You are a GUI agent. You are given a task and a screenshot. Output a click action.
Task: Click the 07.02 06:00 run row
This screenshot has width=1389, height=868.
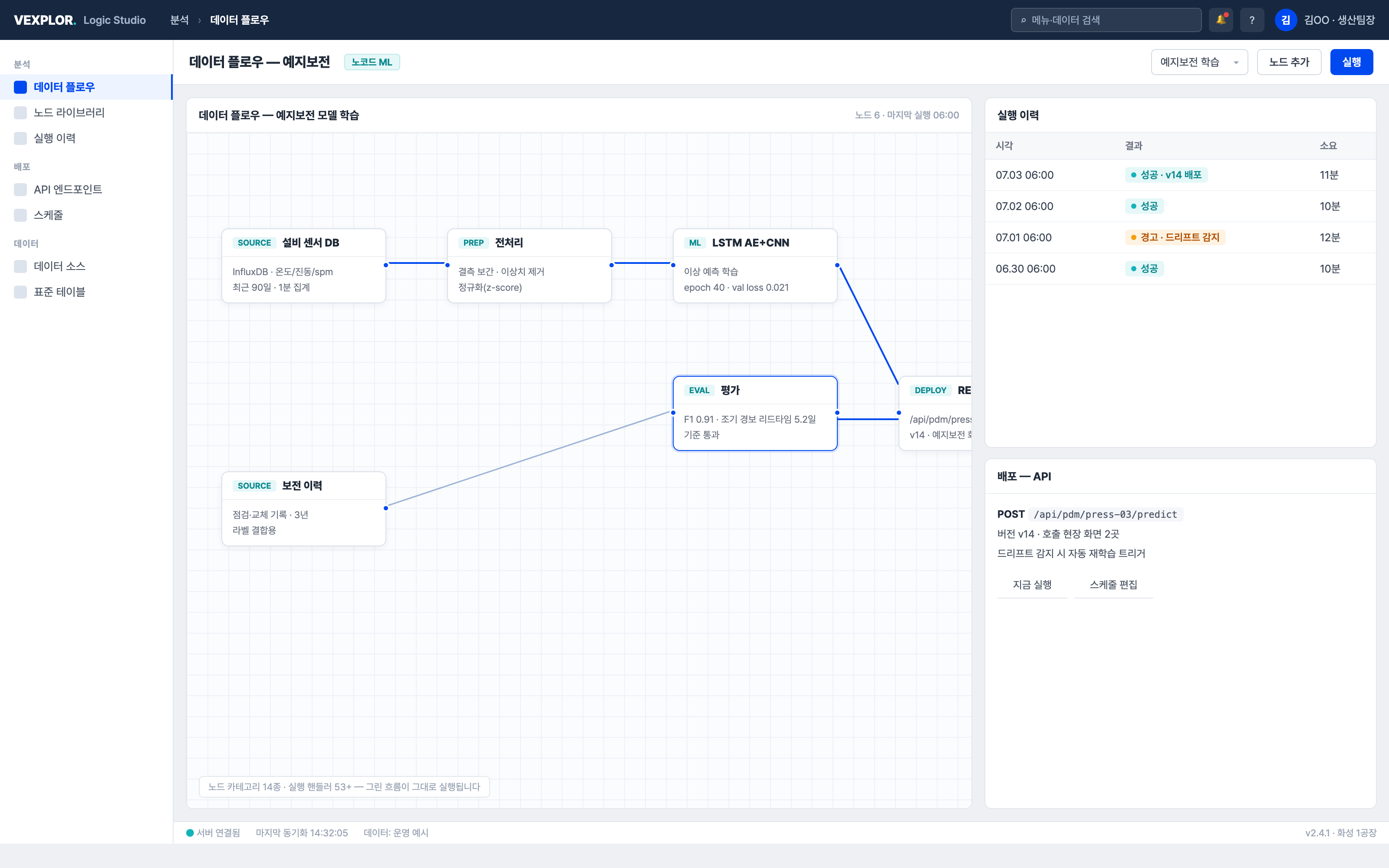[1181, 206]
